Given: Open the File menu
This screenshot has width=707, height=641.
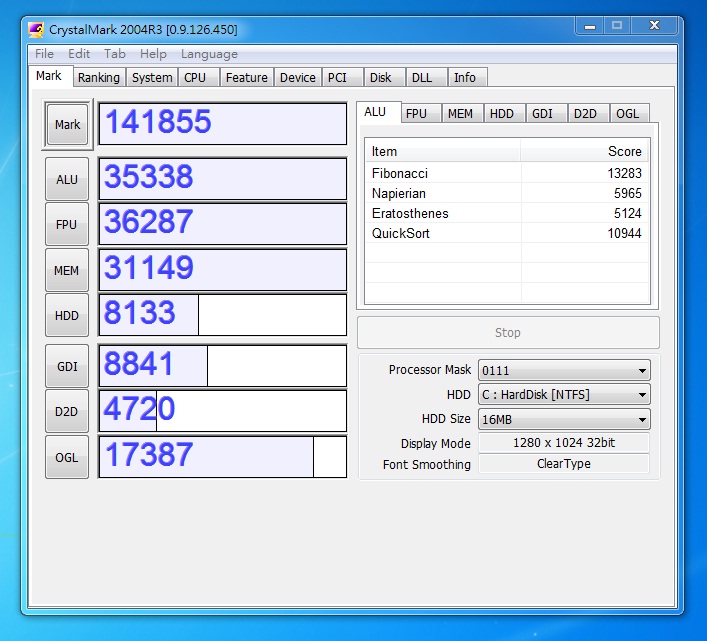Looking at the screenshot, I should (x=44, y=54).
